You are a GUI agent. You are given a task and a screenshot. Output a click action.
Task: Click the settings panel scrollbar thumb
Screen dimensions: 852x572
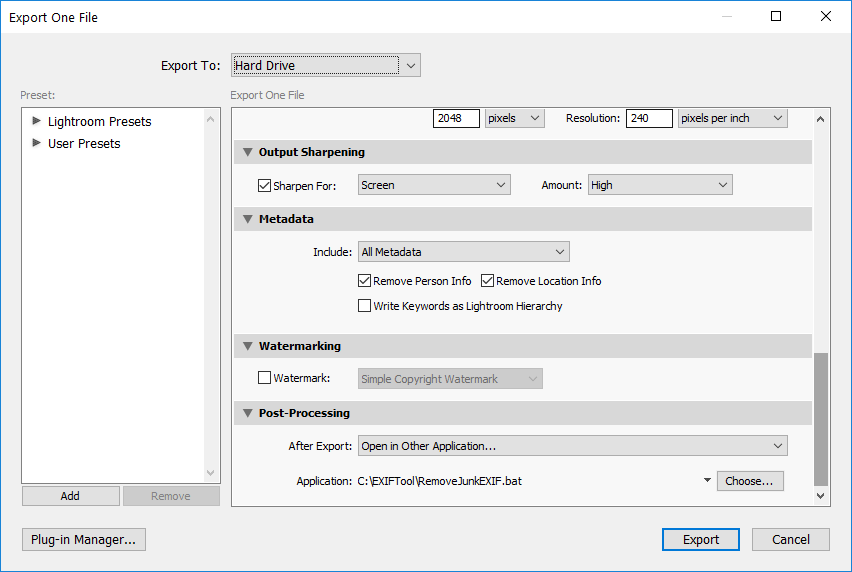(820, 419)
